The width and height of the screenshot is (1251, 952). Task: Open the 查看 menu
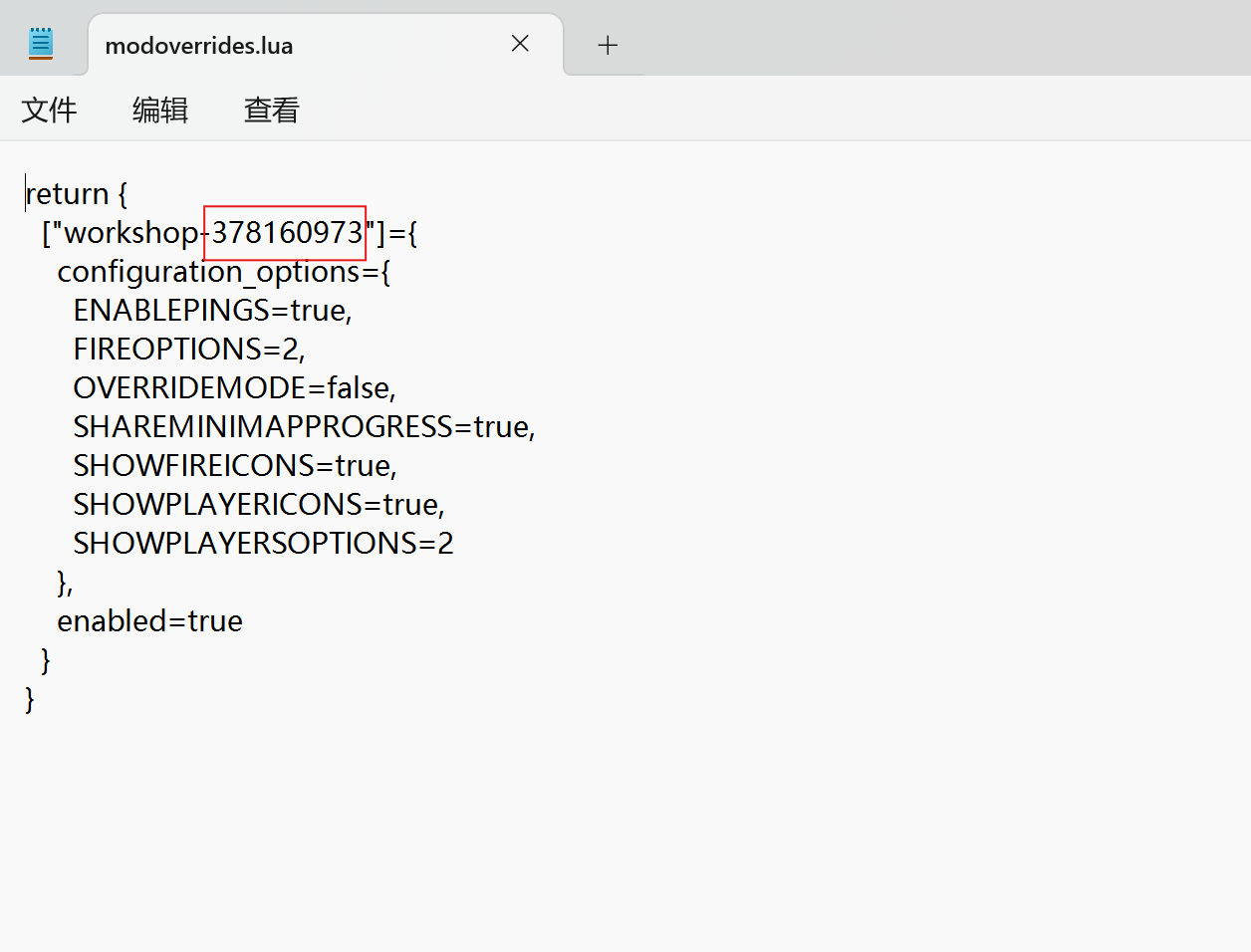click(x=271, y=110)
